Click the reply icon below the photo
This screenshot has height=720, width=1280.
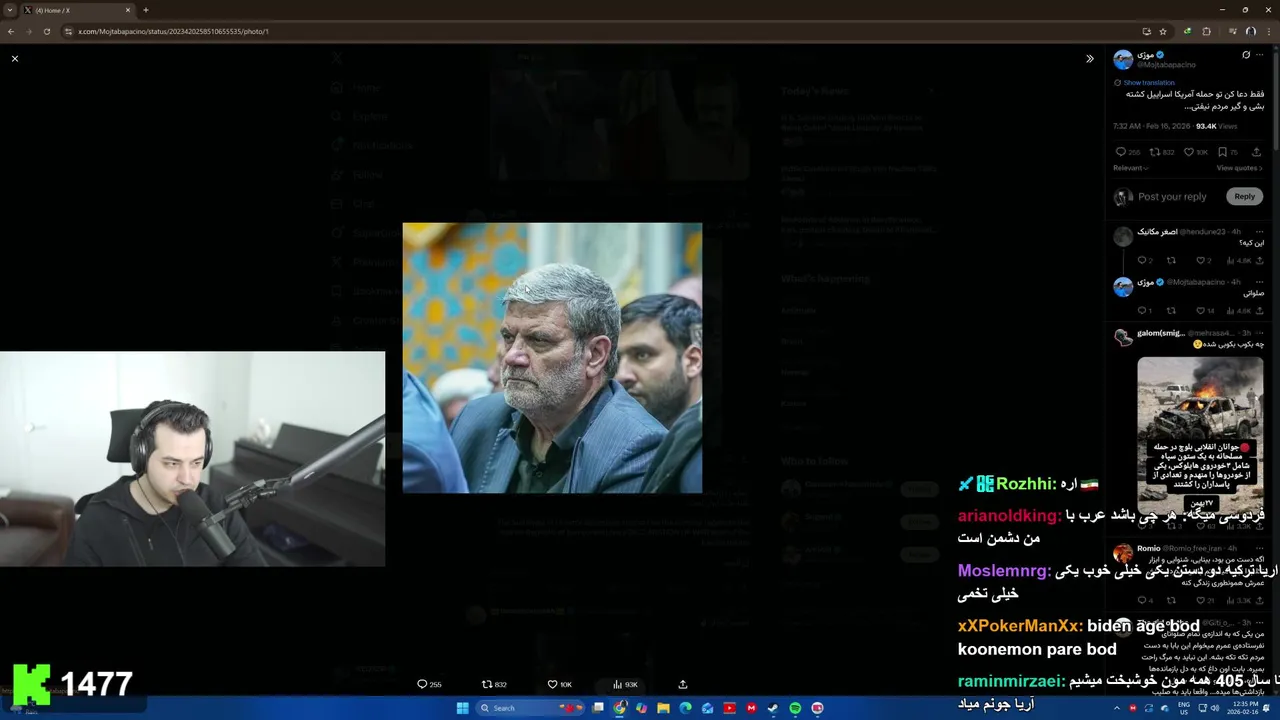click(422, 684)
